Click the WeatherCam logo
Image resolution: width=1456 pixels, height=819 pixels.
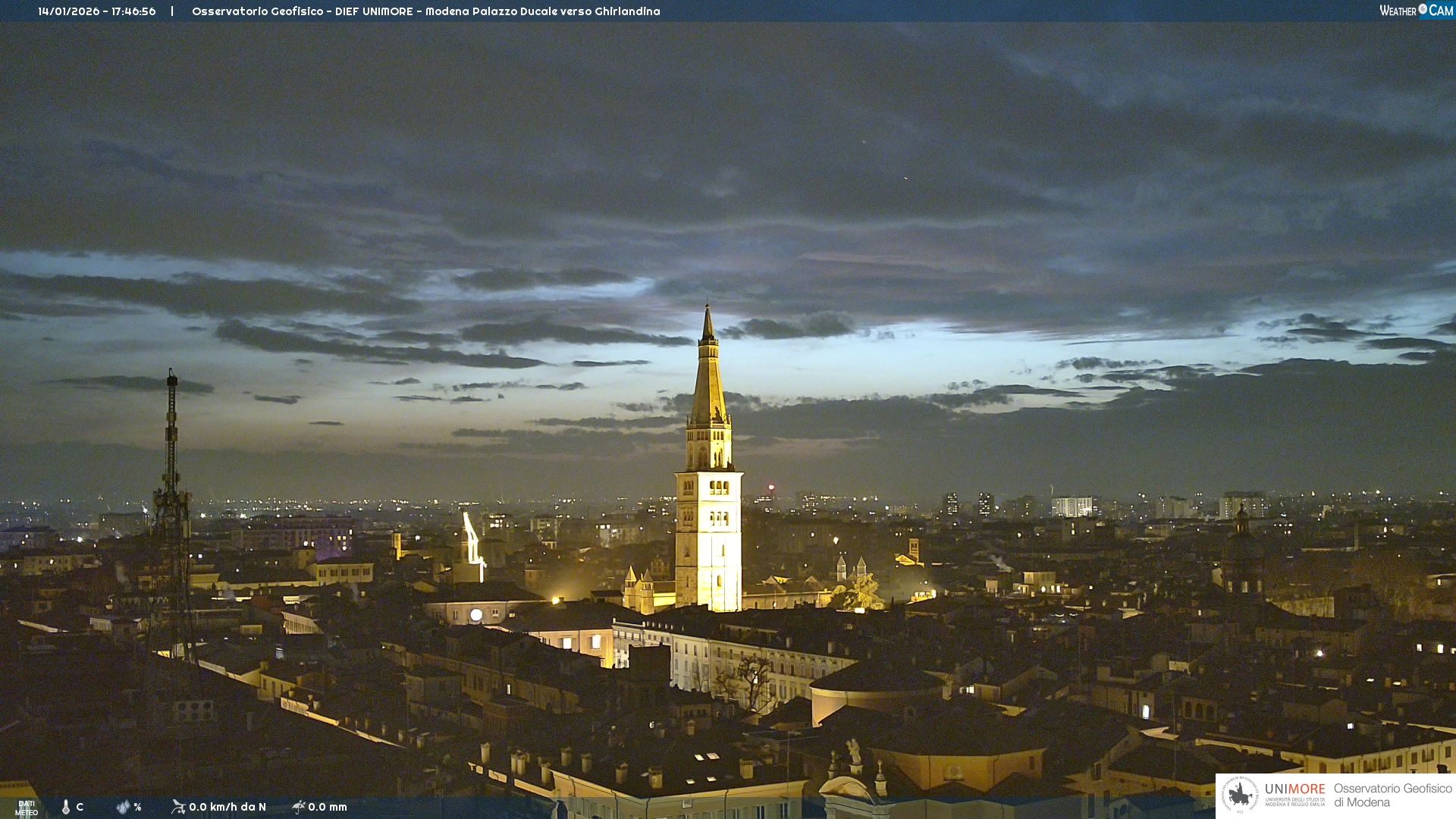point(1416,11)
